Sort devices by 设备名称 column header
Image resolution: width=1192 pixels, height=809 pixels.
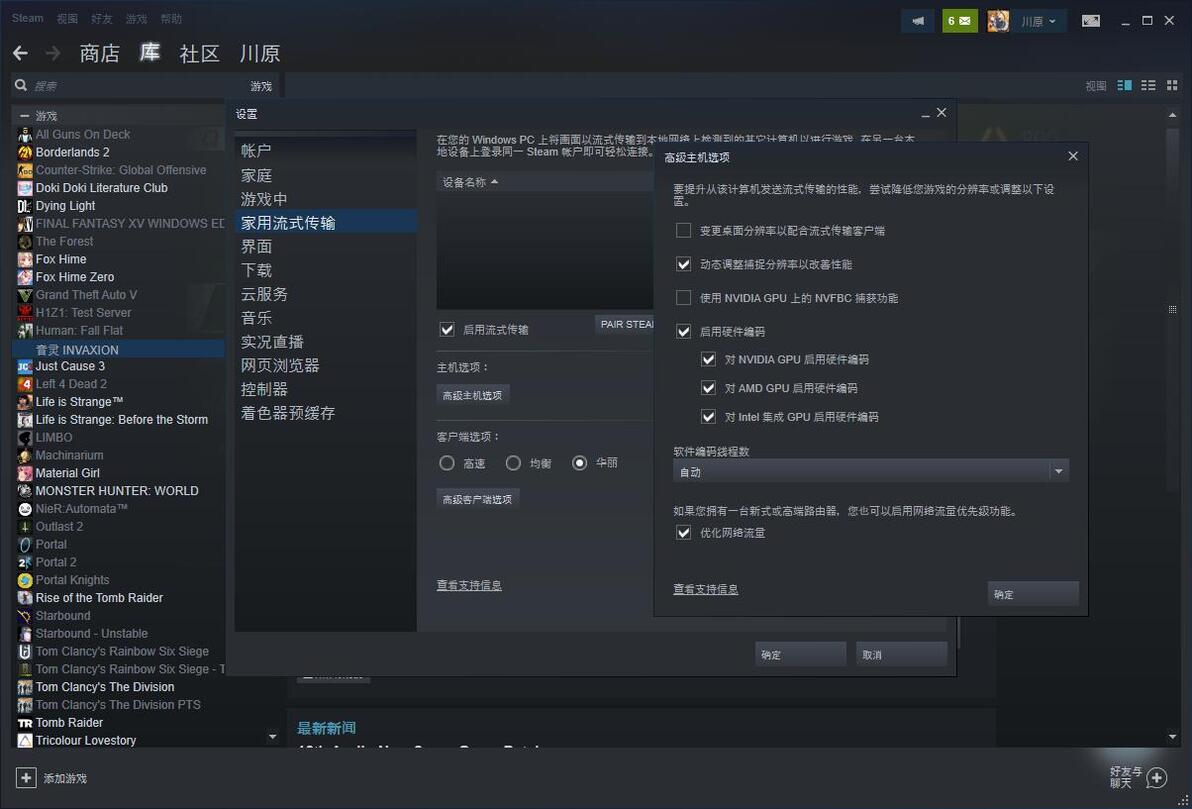pos(470,182)
